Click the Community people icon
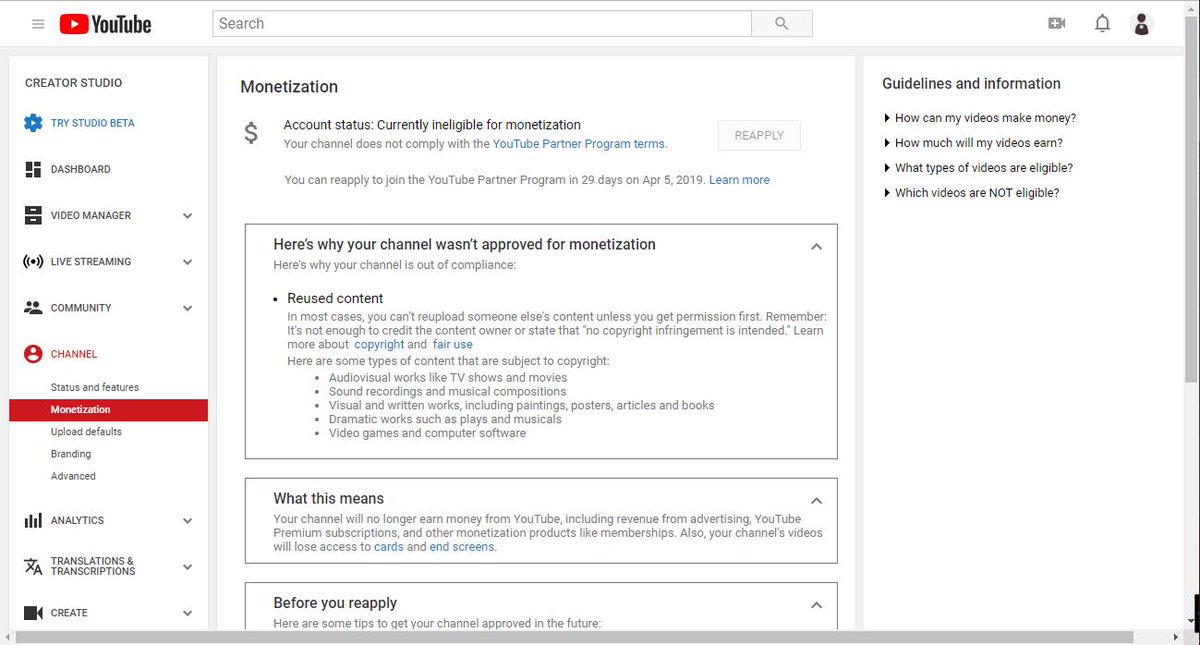 (33, 308)
